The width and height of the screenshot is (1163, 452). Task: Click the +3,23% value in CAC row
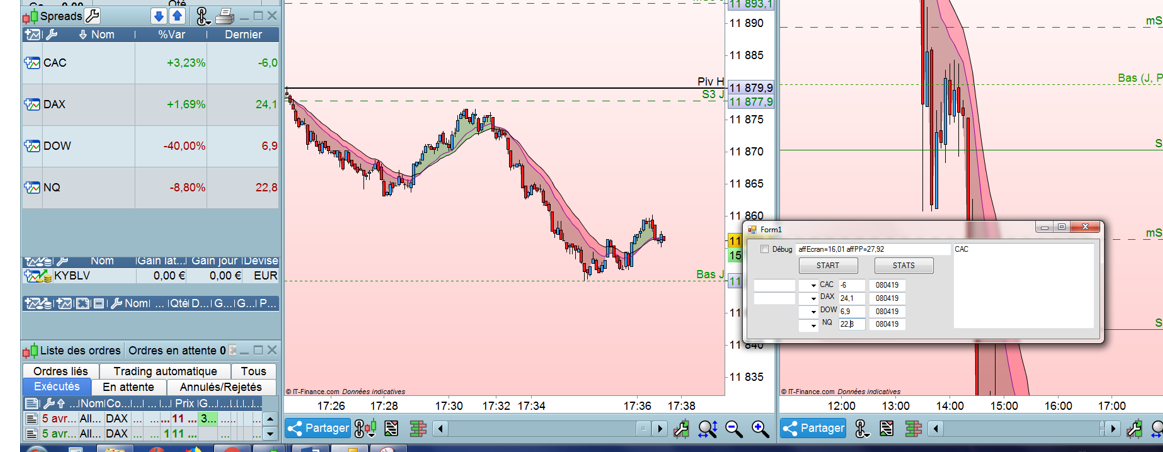pos(185,63)
